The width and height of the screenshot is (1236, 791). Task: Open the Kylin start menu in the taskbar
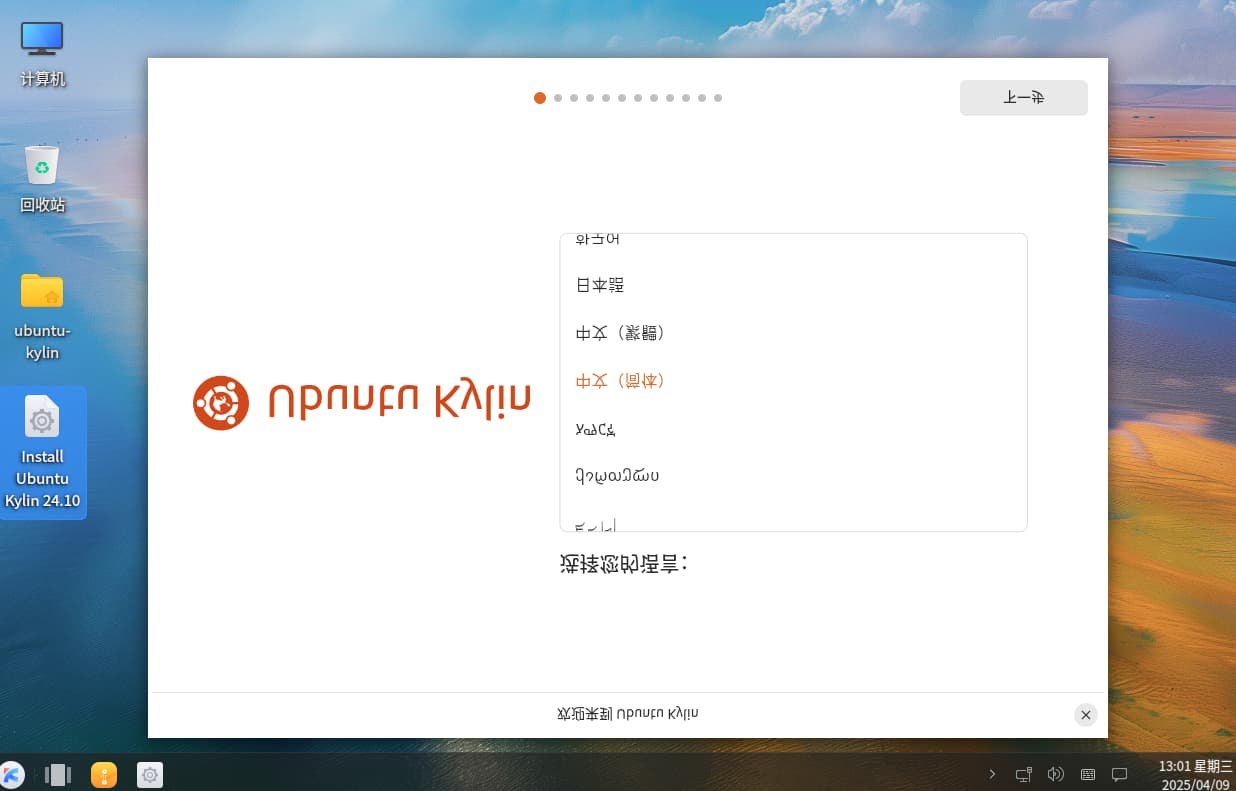click(x=12, y=774)
